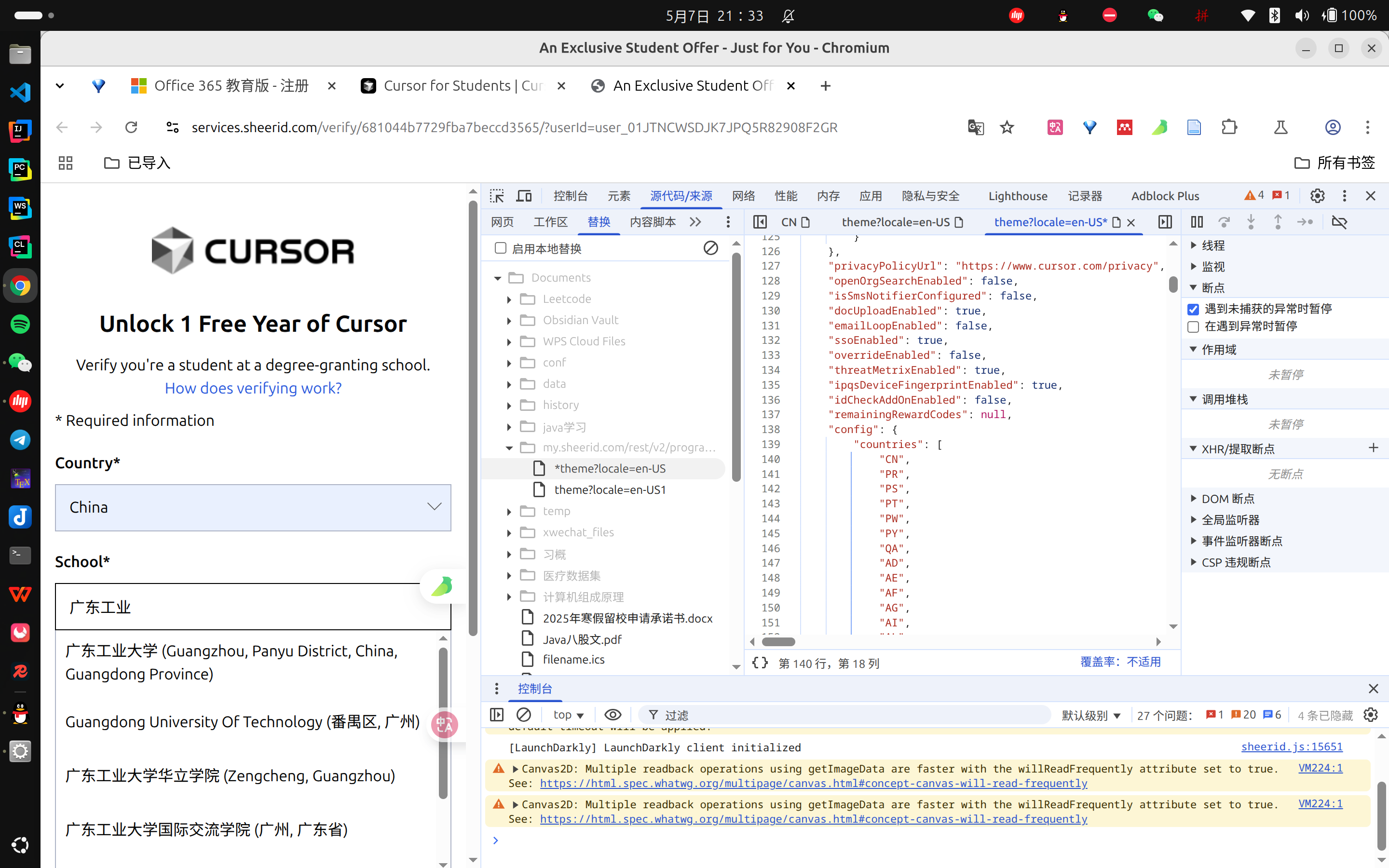Uncheck pause on uncaught exceptions
Viewport: 1389px width, 868px height.
pos(1193,309)
